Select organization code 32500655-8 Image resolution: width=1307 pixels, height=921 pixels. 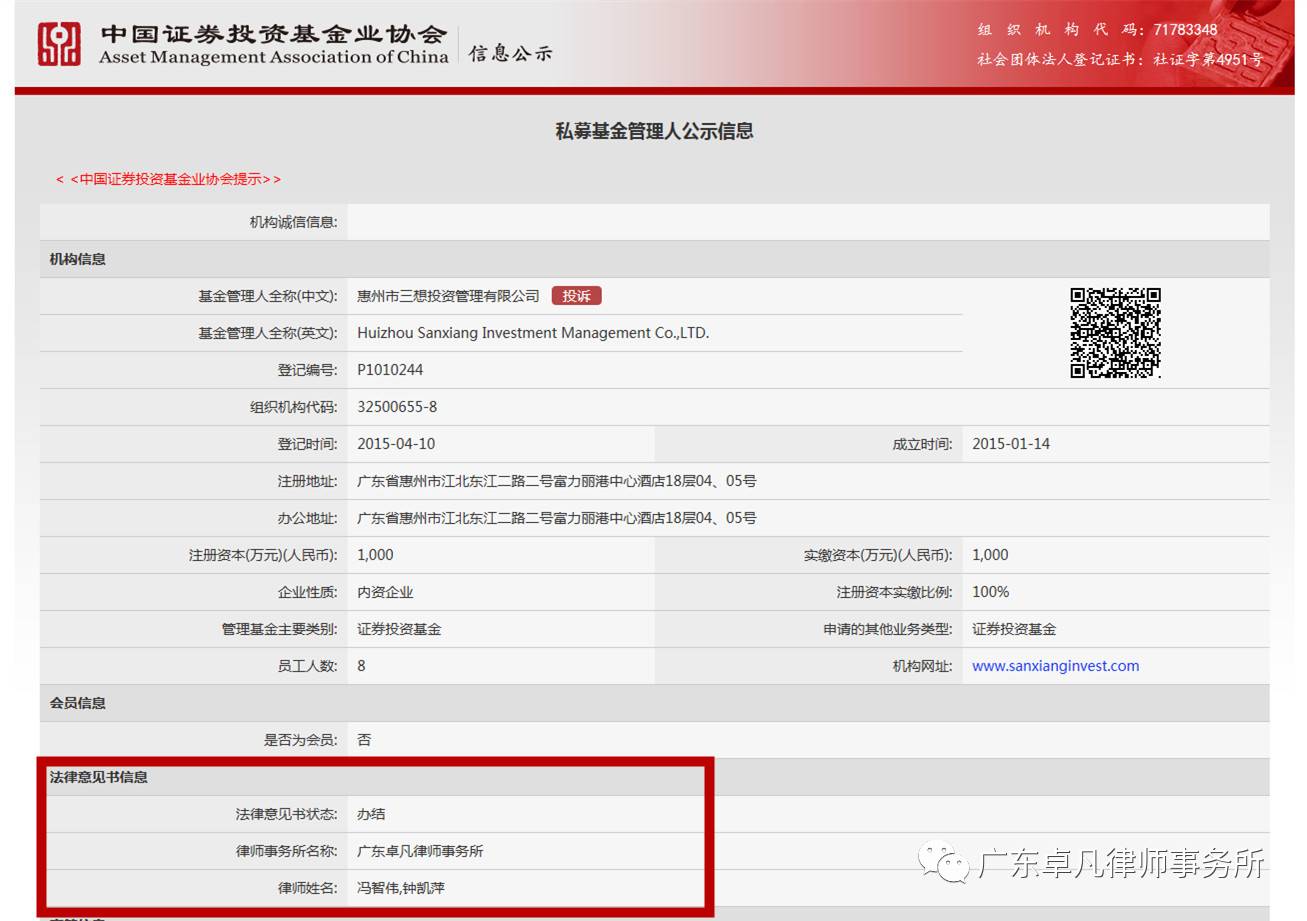click(397, 407)
